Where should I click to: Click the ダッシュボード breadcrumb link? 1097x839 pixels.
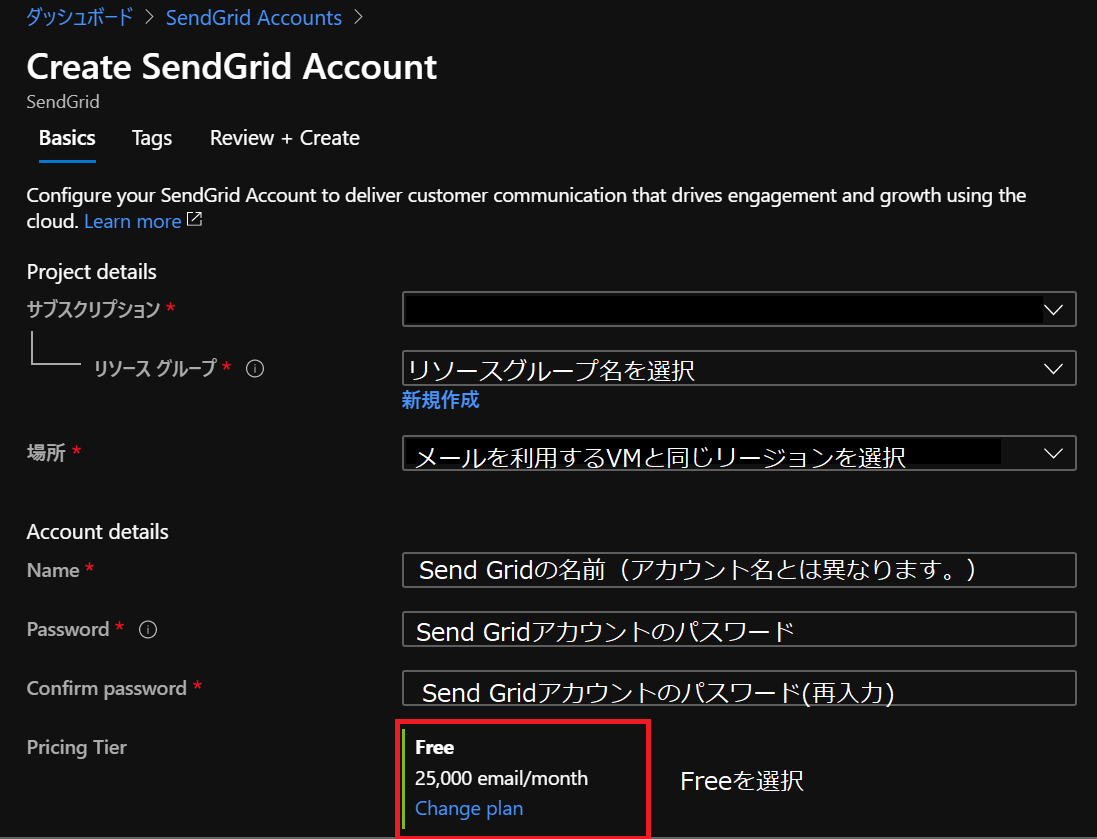[79, 17]
